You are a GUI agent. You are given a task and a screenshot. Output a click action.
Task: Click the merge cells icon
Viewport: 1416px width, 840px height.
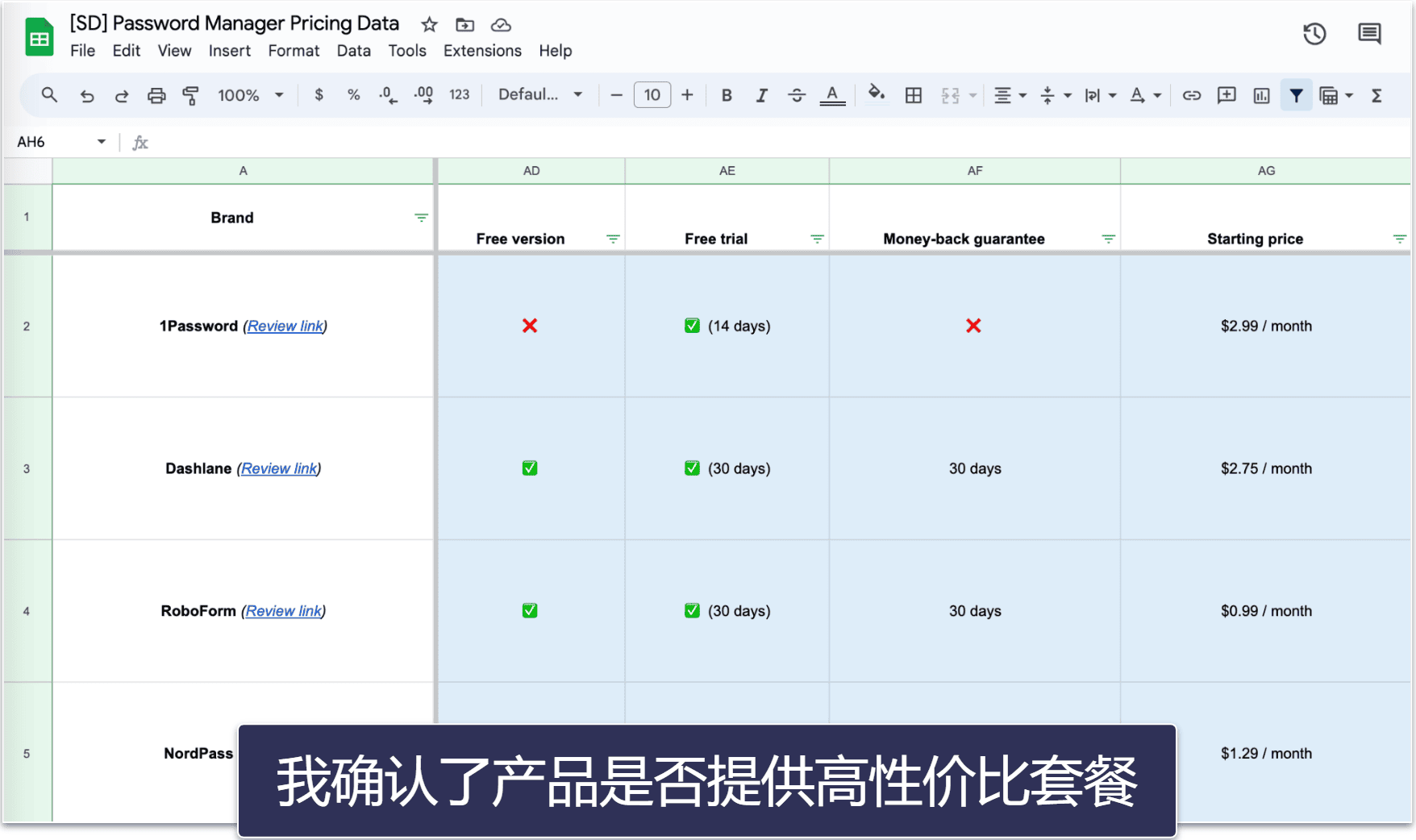pyautogui.click(x=950, y=96)
